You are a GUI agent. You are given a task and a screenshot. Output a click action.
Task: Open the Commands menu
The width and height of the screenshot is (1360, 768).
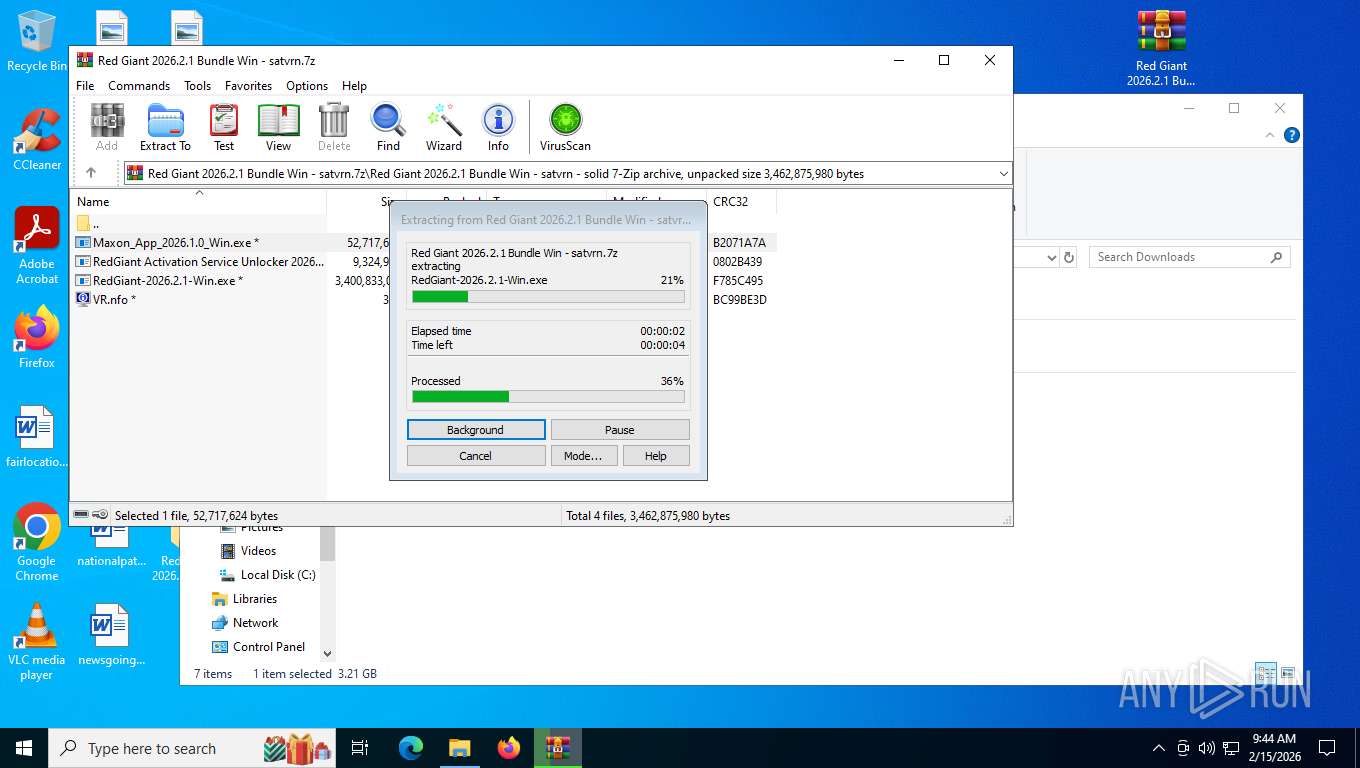(139, 86)
